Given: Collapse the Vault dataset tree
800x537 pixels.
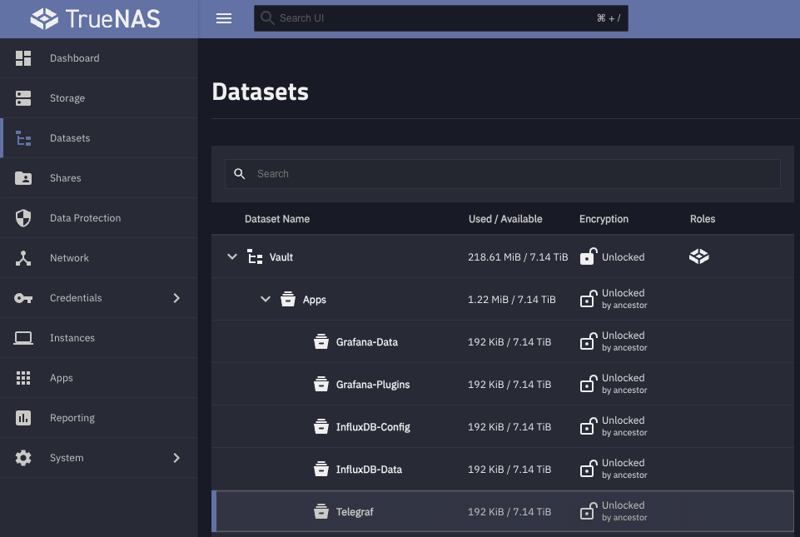Looking at the screenshot, I should pyautogui.click(x=232, y=257).
